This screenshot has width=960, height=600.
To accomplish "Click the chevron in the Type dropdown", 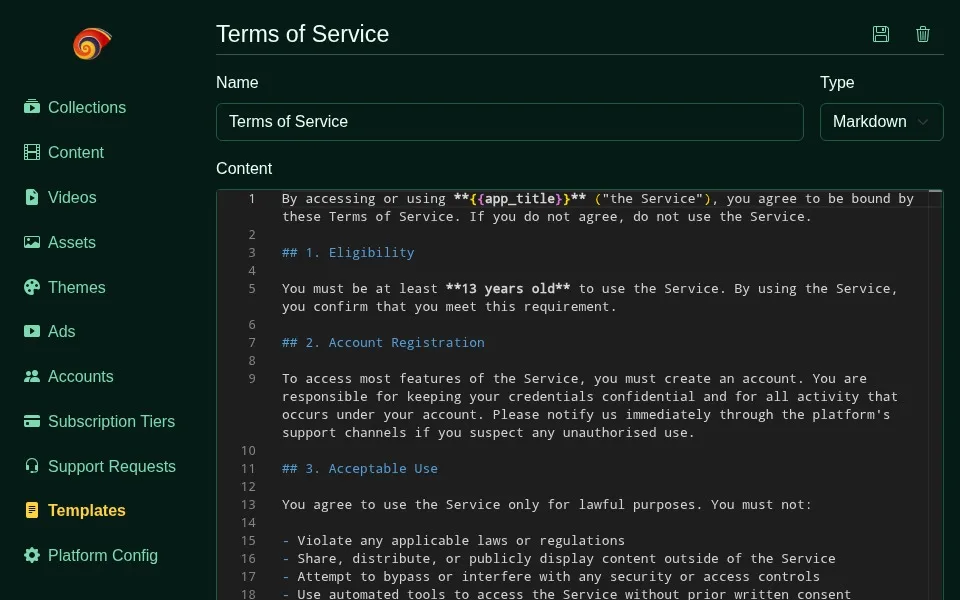I will pyautogui.click(x=923, y=122).
